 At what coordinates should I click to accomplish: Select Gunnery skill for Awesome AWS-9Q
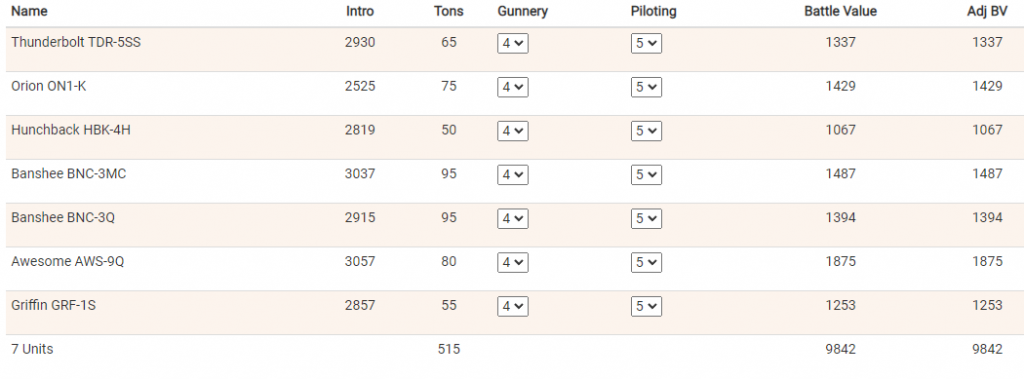pos(513,262)
